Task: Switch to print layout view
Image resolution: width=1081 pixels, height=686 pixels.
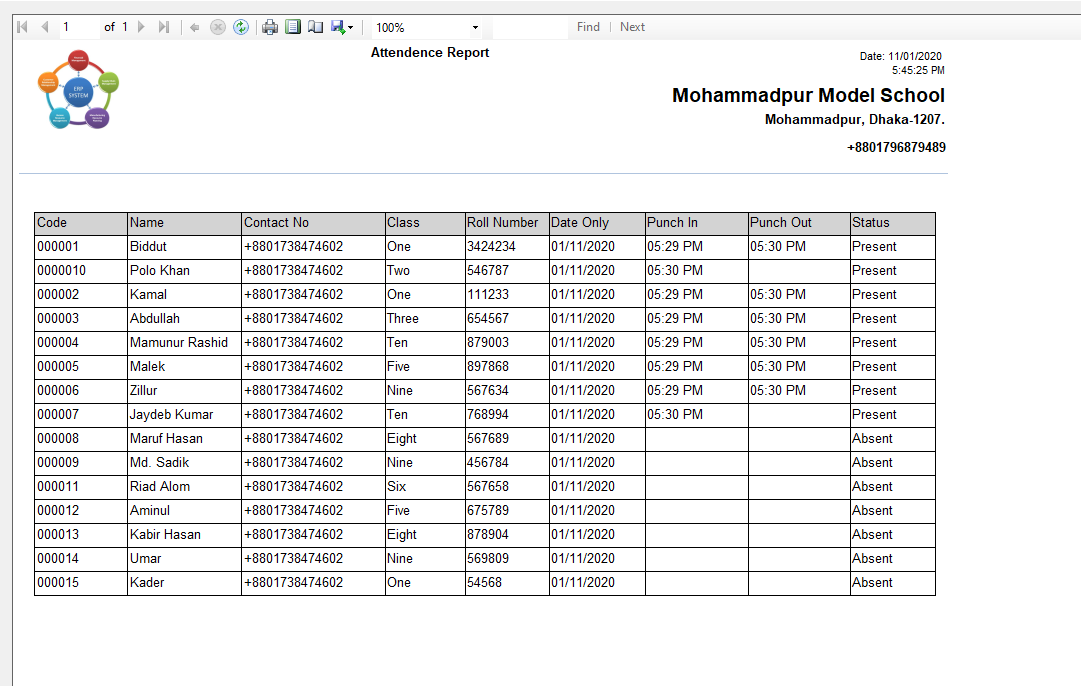Action: (x=293, y=27)
